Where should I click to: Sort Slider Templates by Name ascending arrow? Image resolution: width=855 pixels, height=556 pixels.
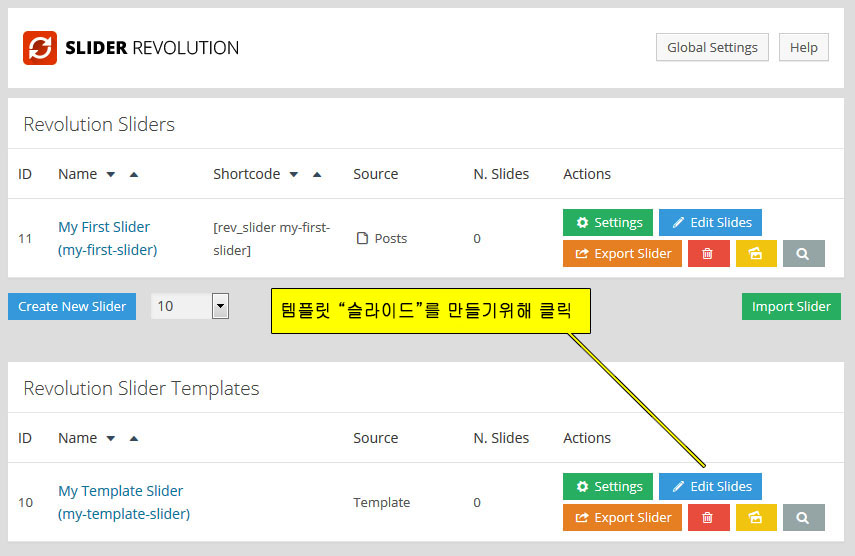tap(134, 438)
